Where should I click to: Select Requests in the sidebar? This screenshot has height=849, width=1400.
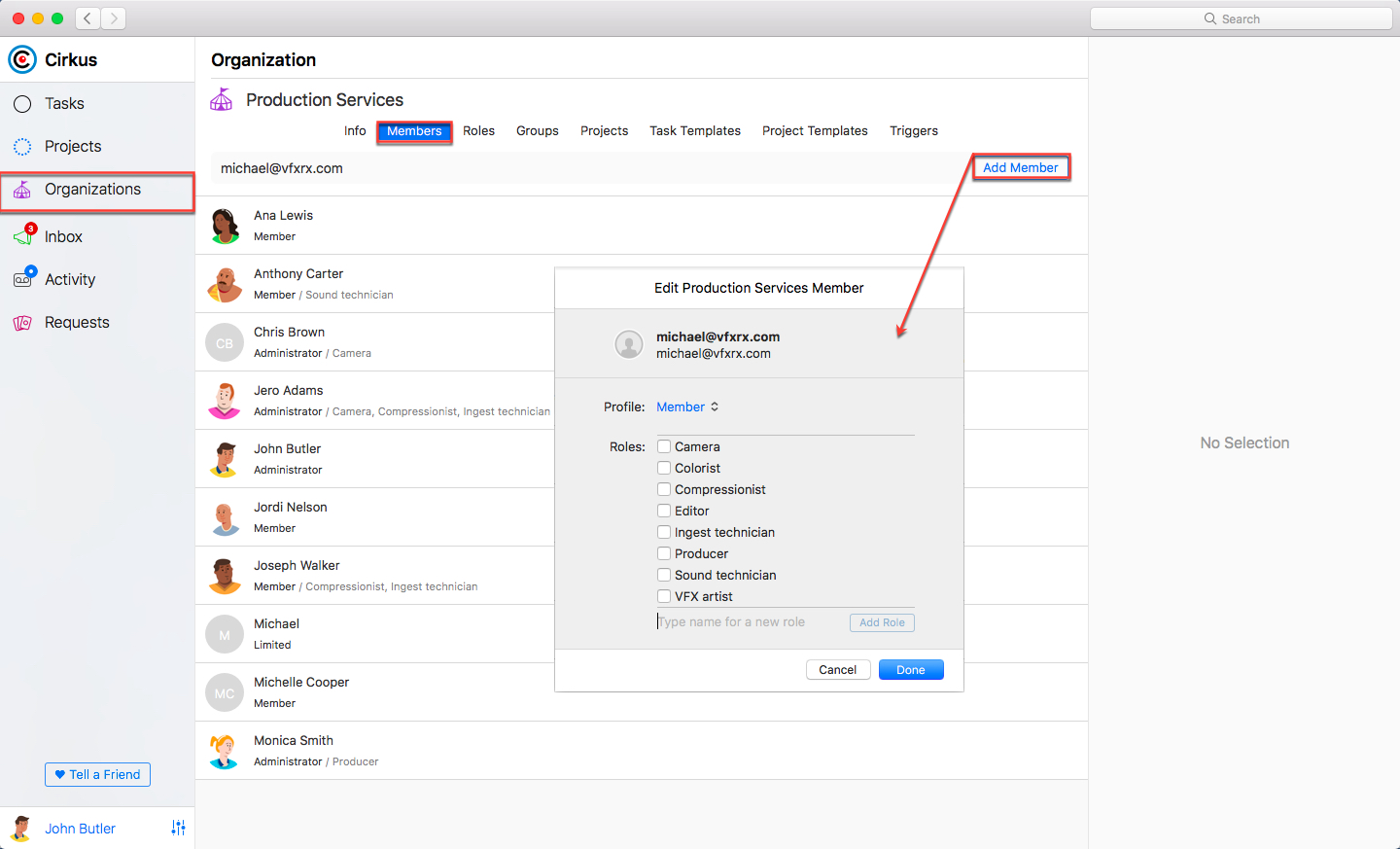[97, 323]
